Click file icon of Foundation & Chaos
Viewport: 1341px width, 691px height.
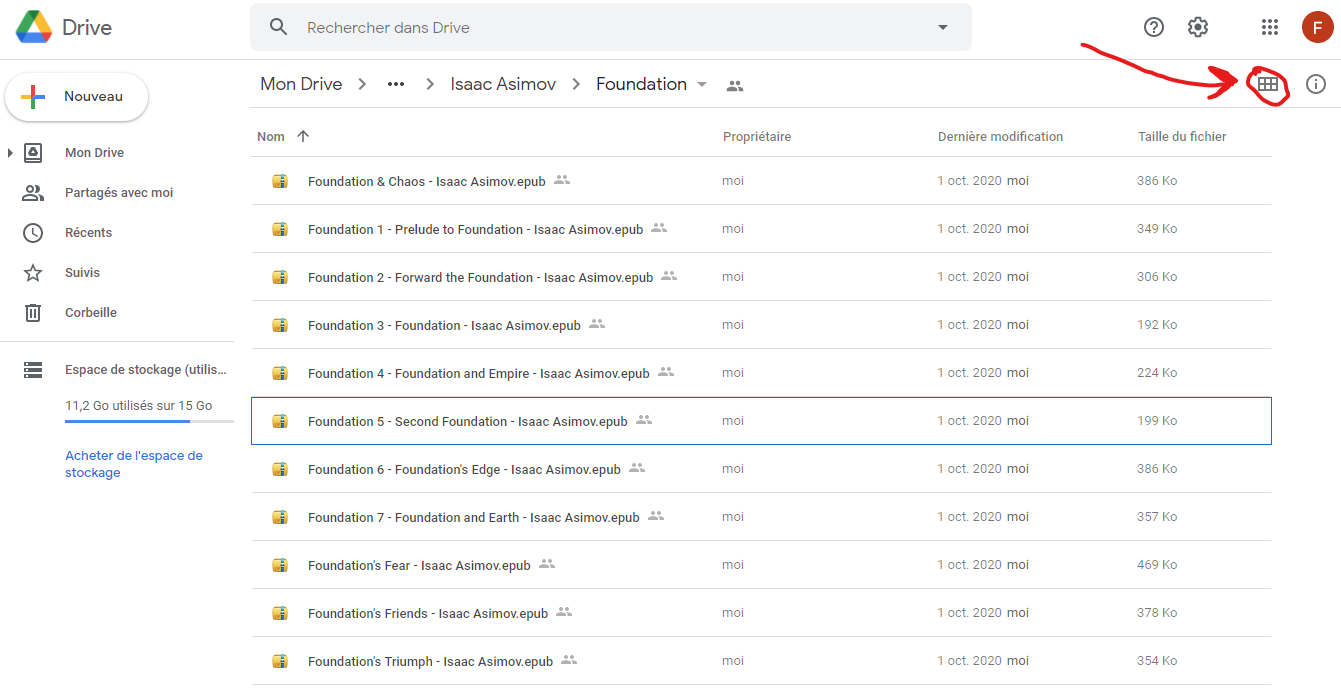[280, 181]
